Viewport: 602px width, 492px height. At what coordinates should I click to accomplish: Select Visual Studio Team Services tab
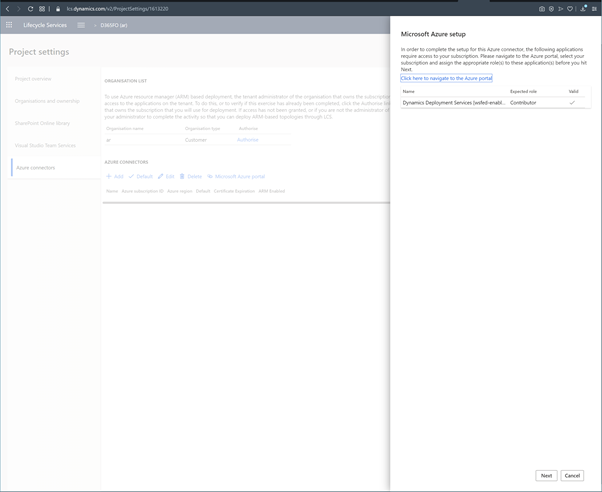click(45, 145)
